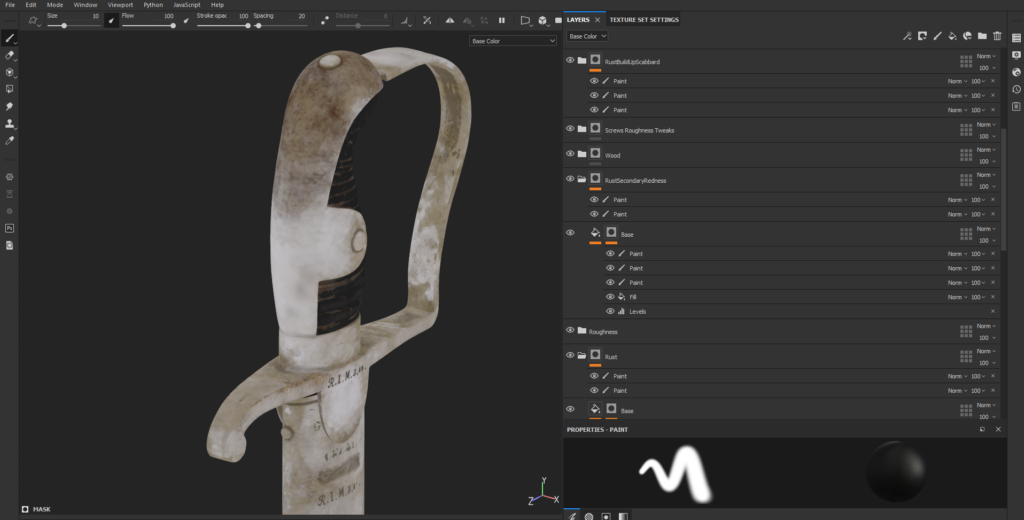Select the Eraser tool
This screenshot has width=1024, height=520.
coord(9,56)
